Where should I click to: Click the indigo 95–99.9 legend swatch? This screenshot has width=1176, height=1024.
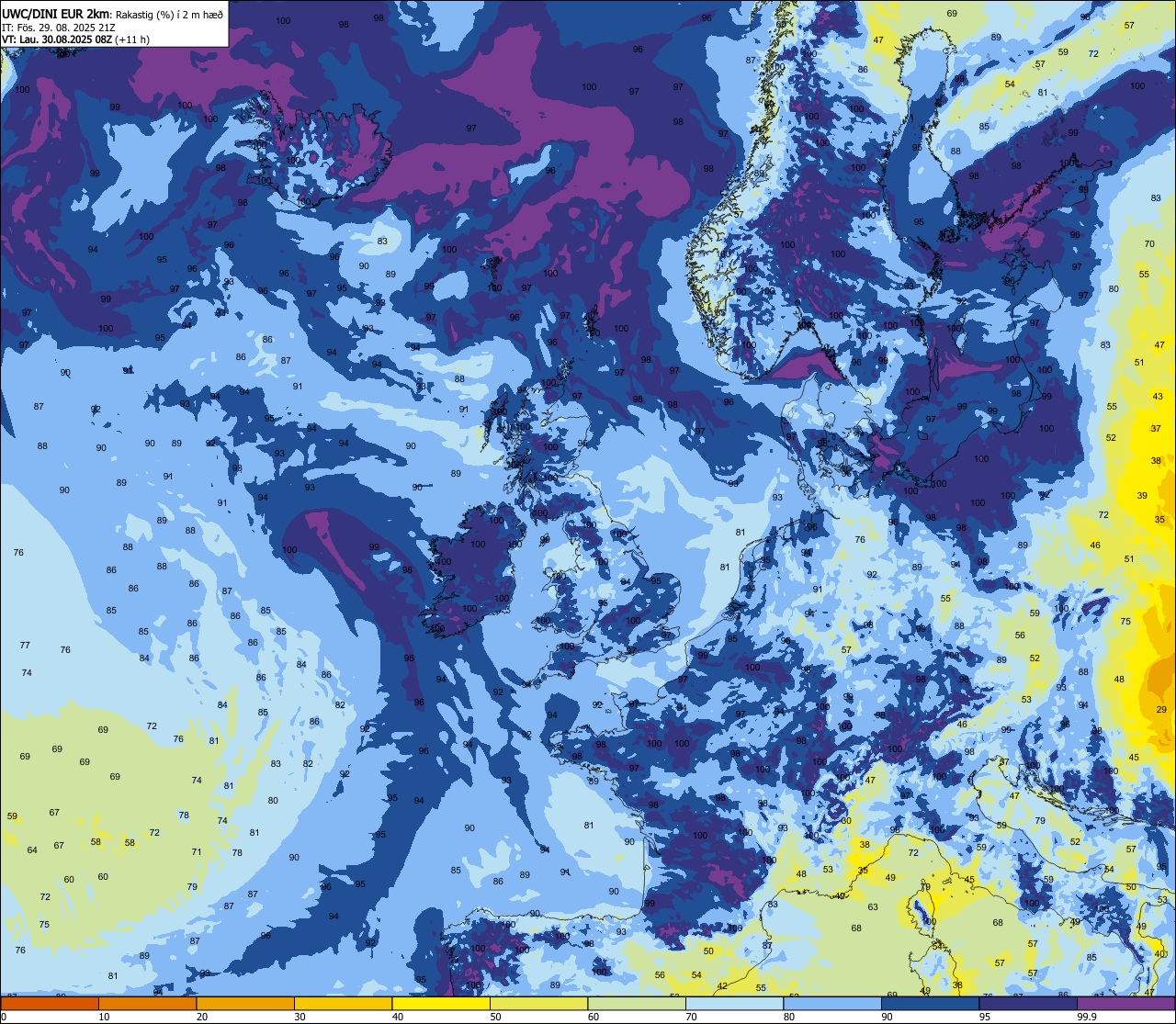click(x=1028, y=1003)
